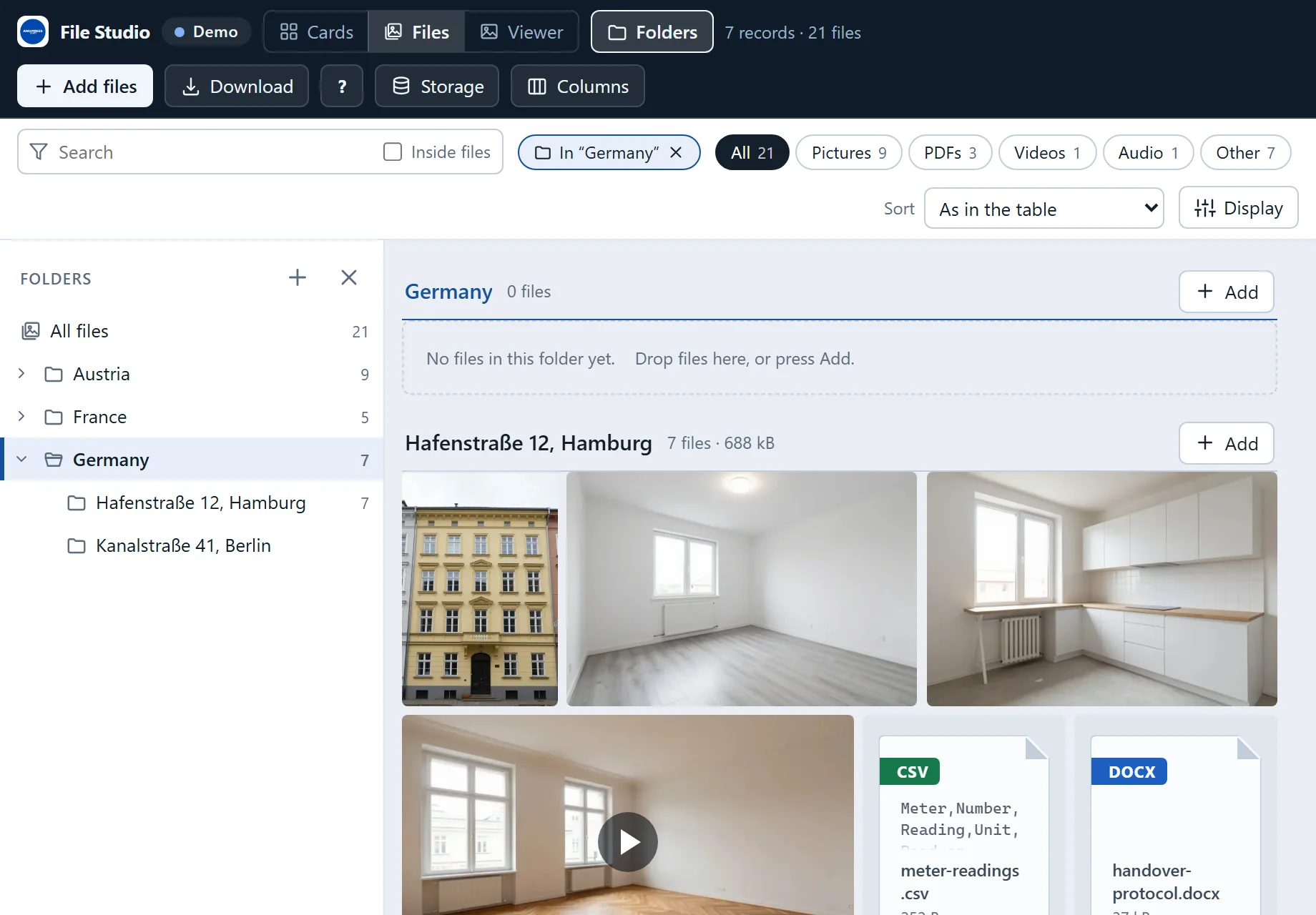Viewport: 1316px width, 915px height.
Task: Switch to the Cards view tab
Action: [x=316, y=32]
